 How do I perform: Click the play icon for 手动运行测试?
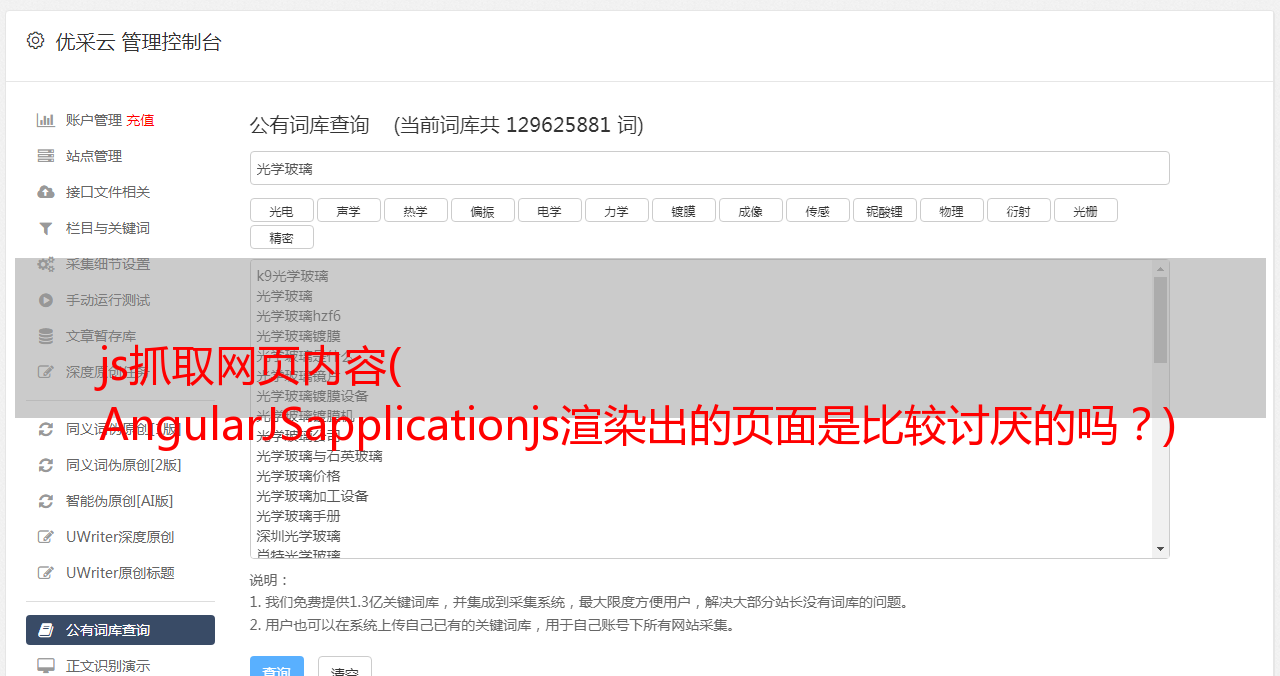(x=46, y=300)
